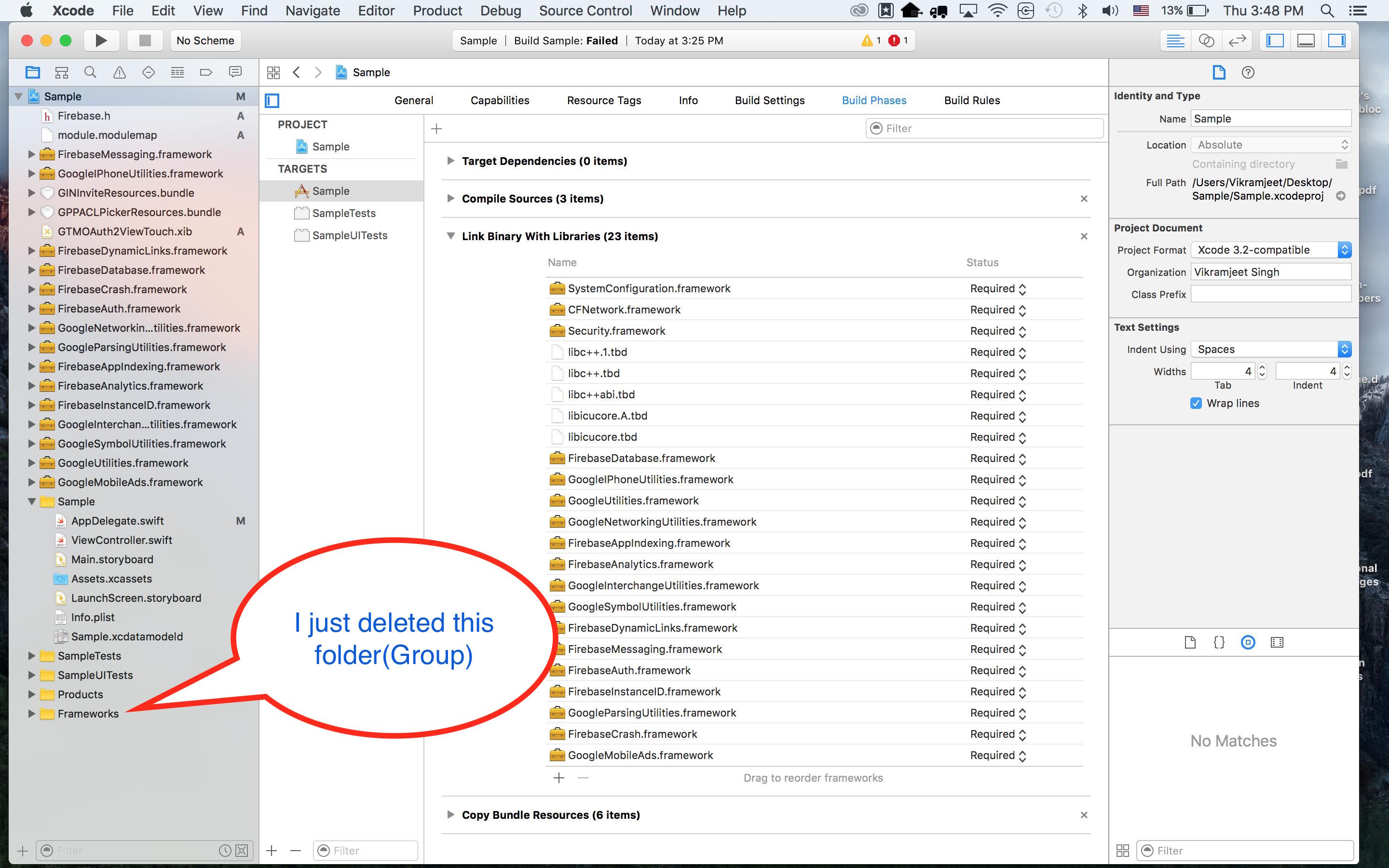Show the Breakpoint navigator

206,72
